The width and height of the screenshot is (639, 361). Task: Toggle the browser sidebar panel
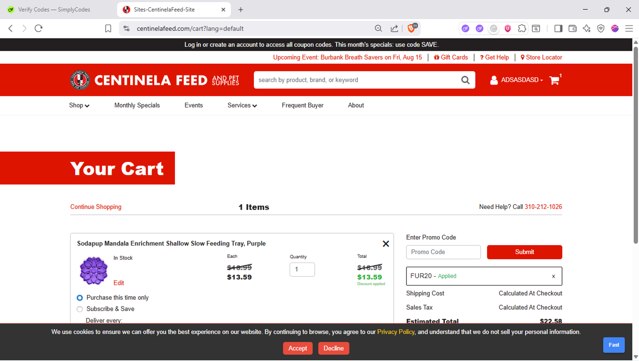coord(558,29)
